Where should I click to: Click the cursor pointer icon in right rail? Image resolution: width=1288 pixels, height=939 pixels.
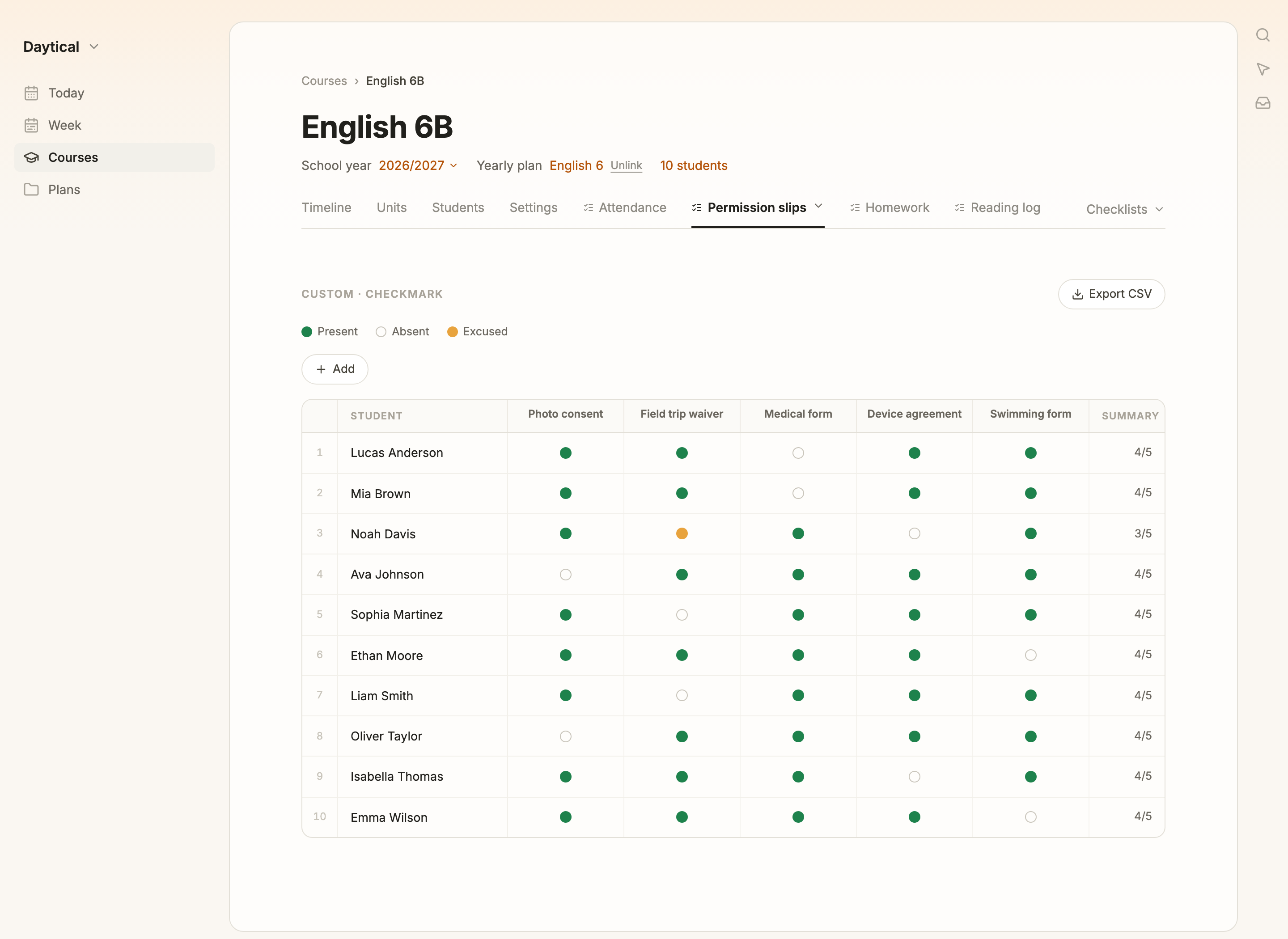pyautogui.click(x=1263, y=69)
